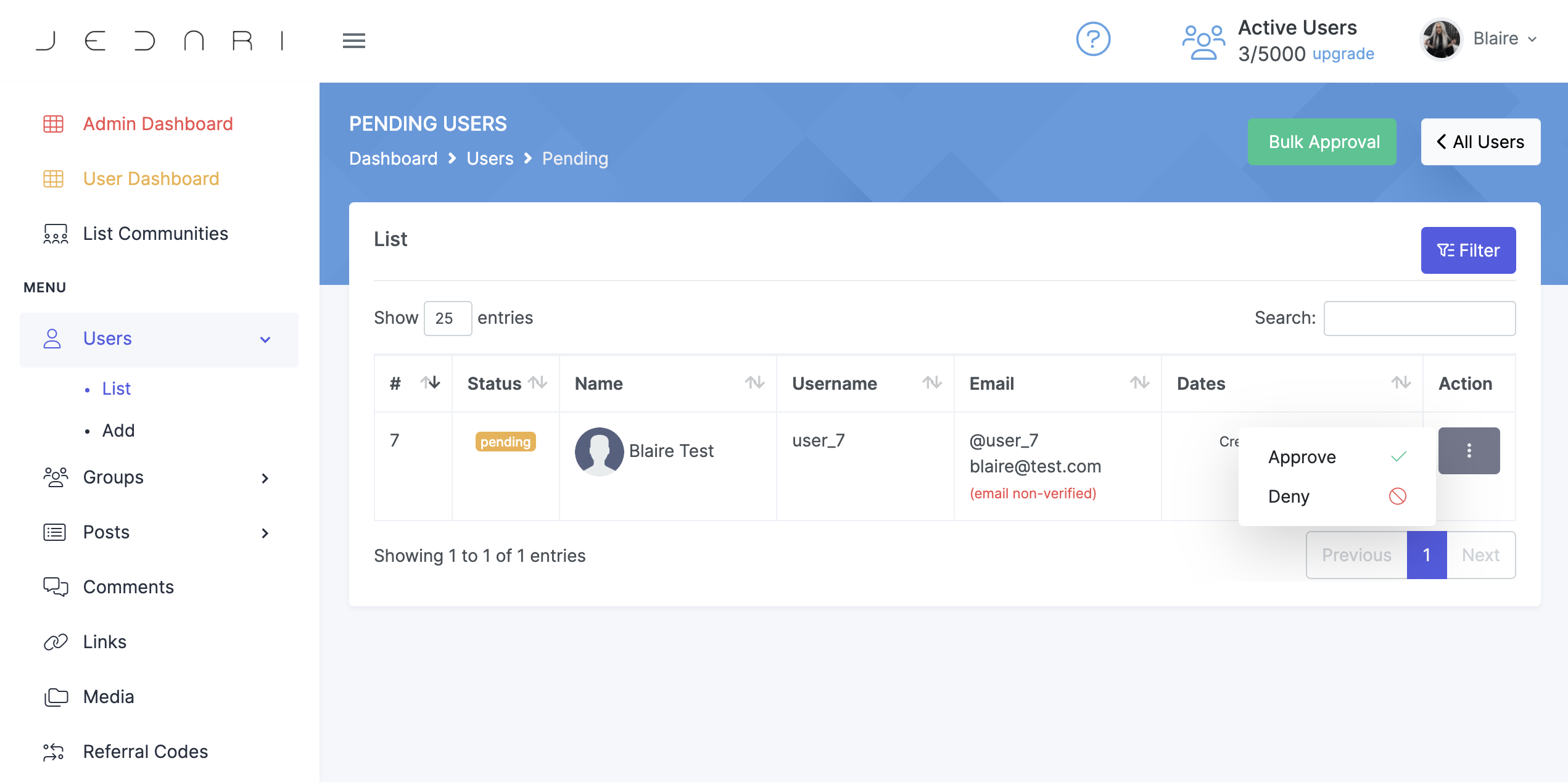This screenshot has height=782, width=1568.
Task: Sort by Dates column arrows
Action: point(1401,383)
